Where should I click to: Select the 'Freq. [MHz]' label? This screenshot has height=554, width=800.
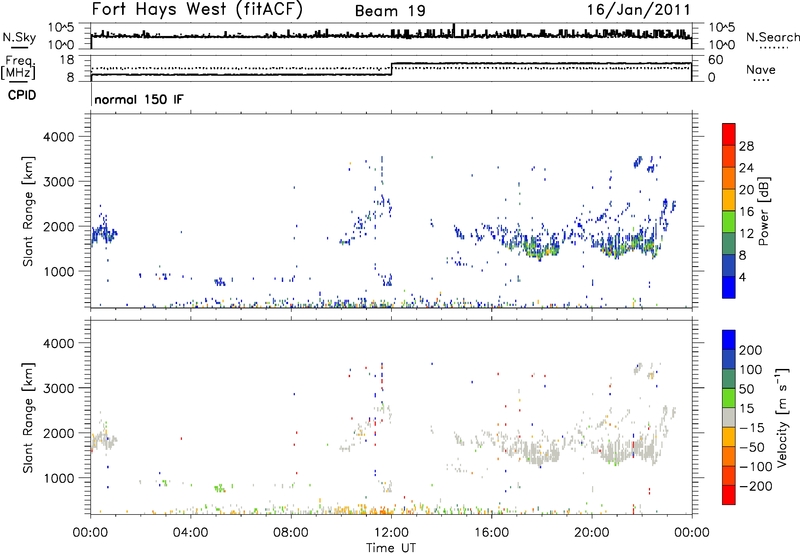pos(19,67)
